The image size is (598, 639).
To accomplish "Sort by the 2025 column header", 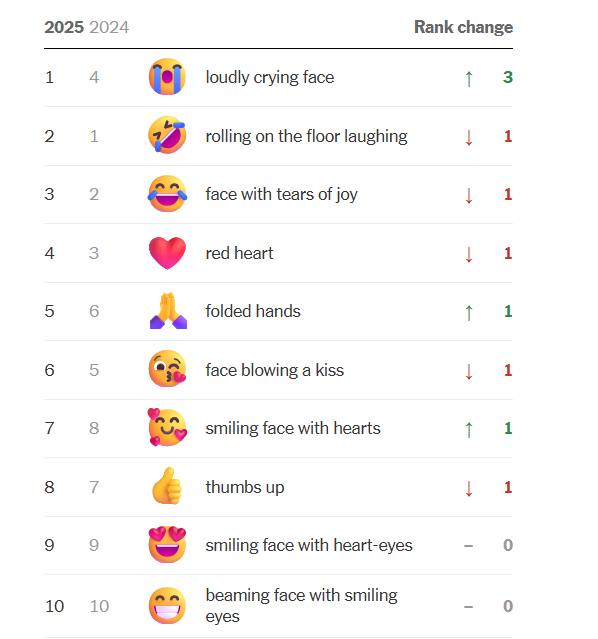I will [64, 27].
